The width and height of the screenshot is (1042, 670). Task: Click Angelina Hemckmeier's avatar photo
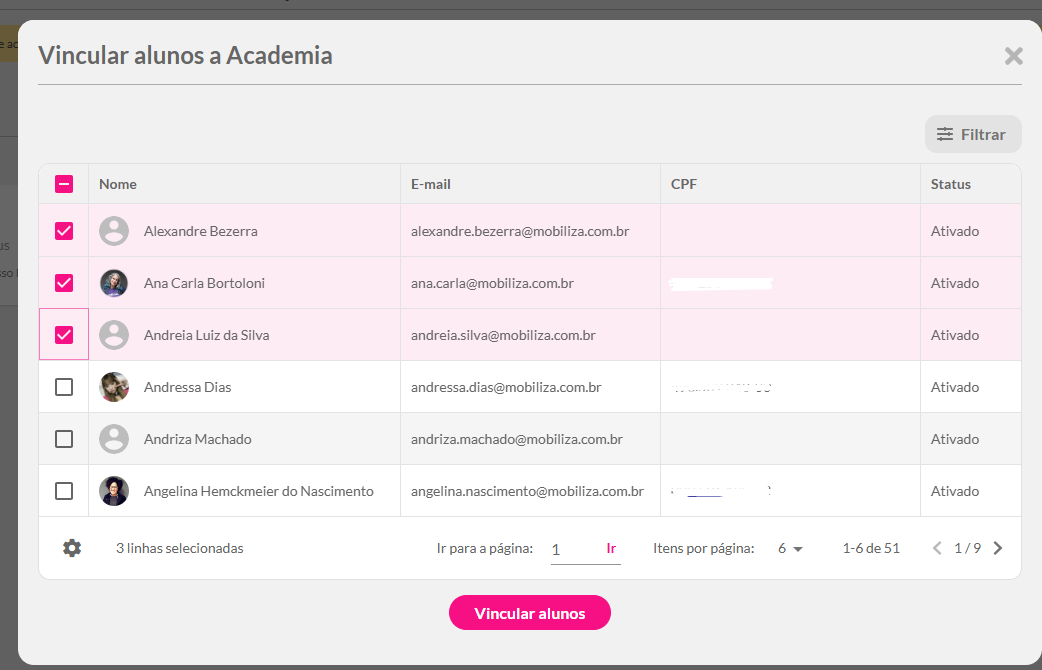(x=114, y=491)
